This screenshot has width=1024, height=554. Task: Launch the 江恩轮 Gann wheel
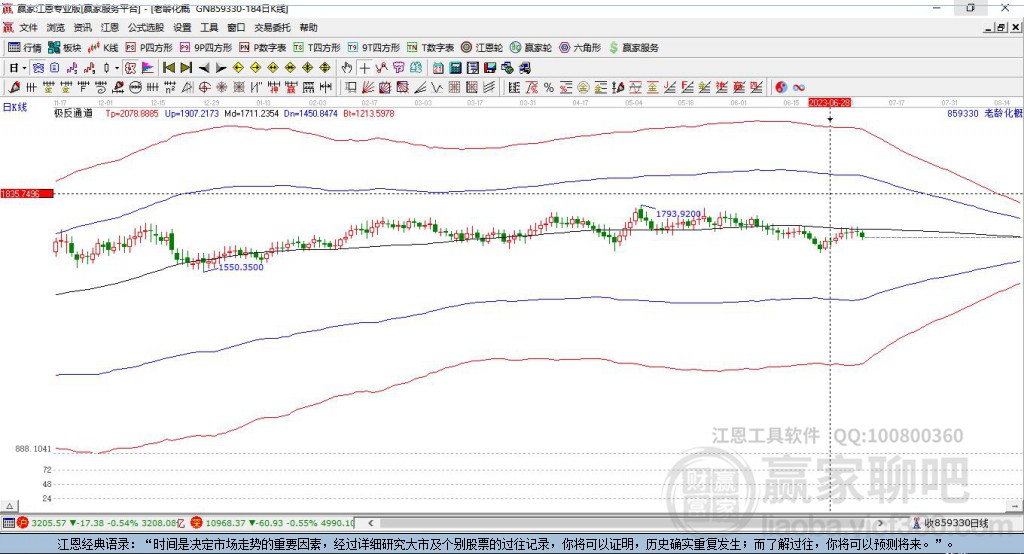(482, 48)
